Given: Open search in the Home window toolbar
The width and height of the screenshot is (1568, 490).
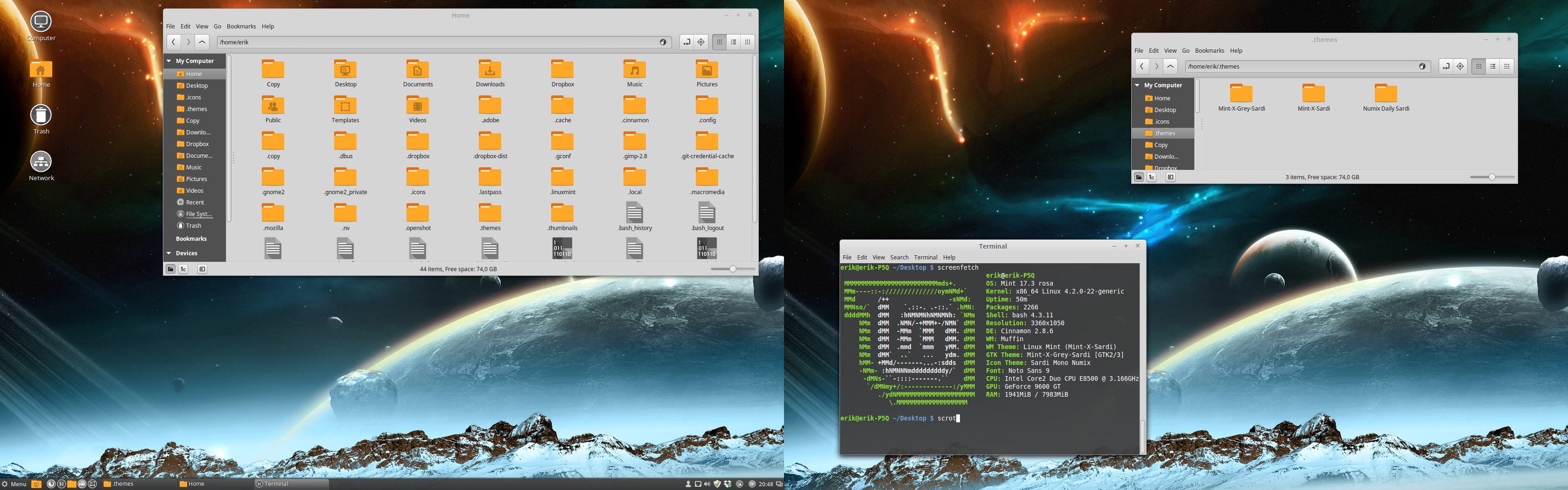Looking at the screenshot, I should 700,42.
